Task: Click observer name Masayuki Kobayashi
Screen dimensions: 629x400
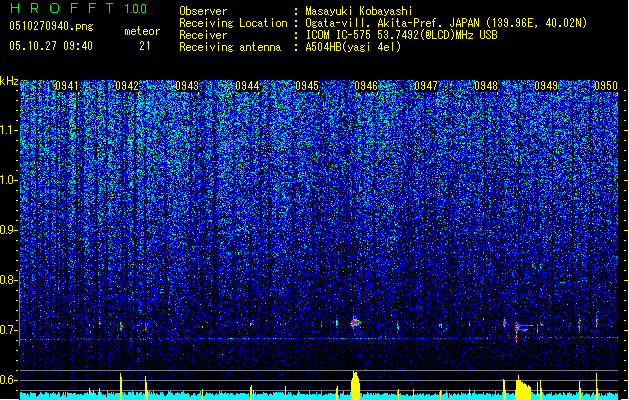Action: [359, 11]
